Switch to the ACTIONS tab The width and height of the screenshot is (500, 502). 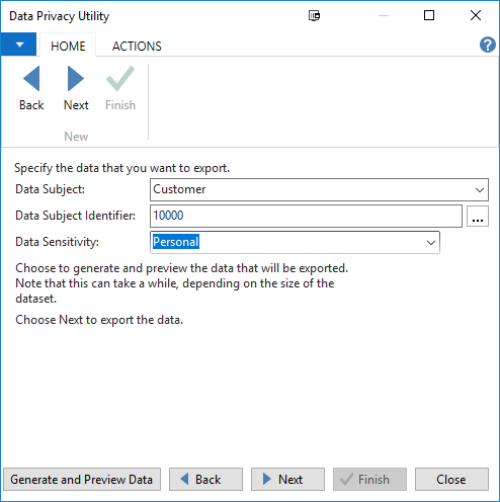(x=137, y=46)
